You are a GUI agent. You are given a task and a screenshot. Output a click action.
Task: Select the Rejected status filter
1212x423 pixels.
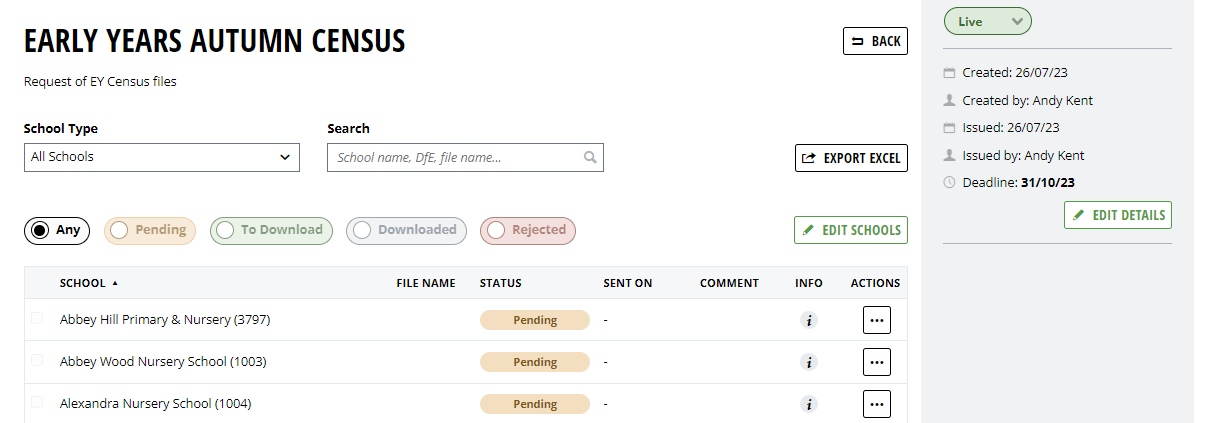coord(528,230)
